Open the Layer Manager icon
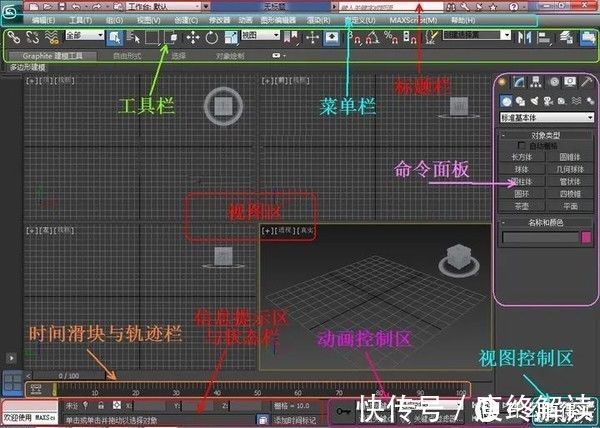Image resolution: width=600 pixels, height=428 pixels. coord(566,37)
